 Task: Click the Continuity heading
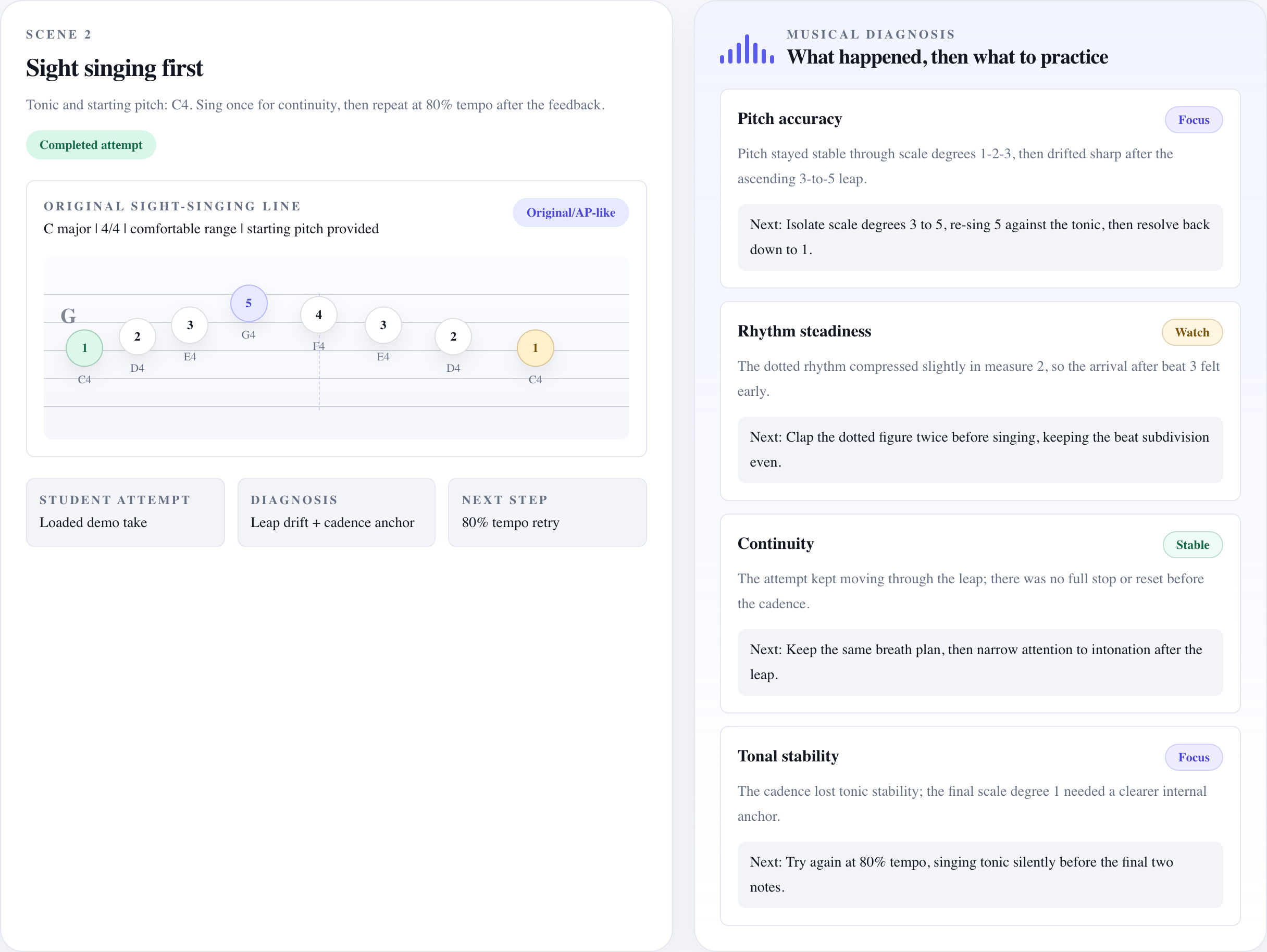776,543
